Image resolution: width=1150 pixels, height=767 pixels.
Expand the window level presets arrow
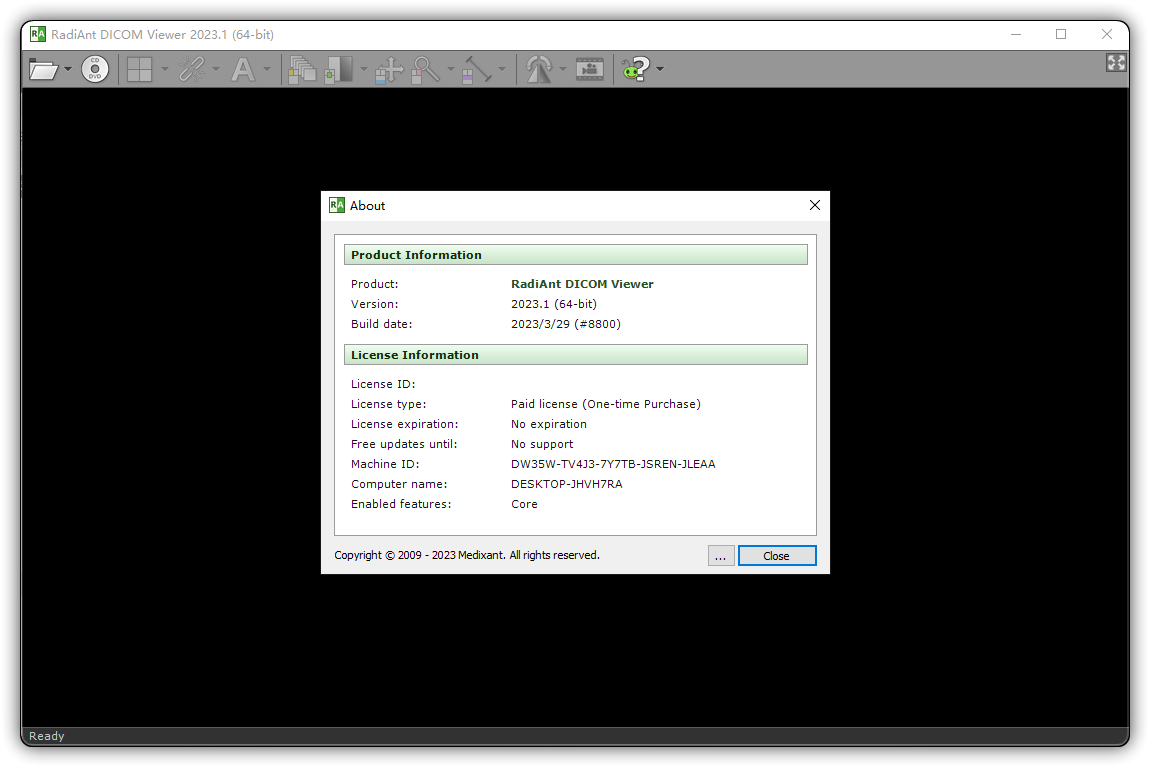point(364,70)
